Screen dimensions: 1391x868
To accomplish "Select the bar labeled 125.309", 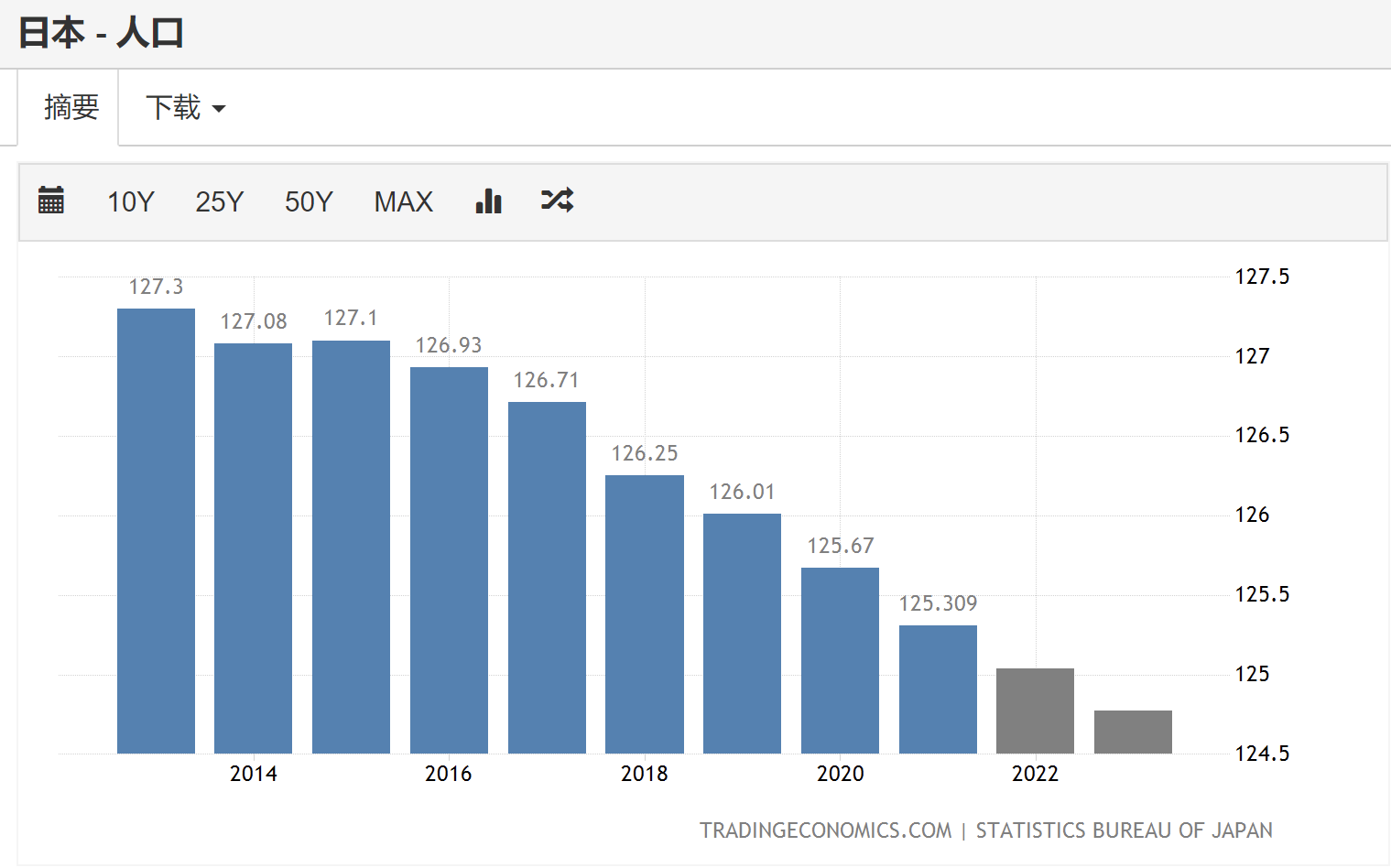I will pyautogui.click(x=938, y=689).
